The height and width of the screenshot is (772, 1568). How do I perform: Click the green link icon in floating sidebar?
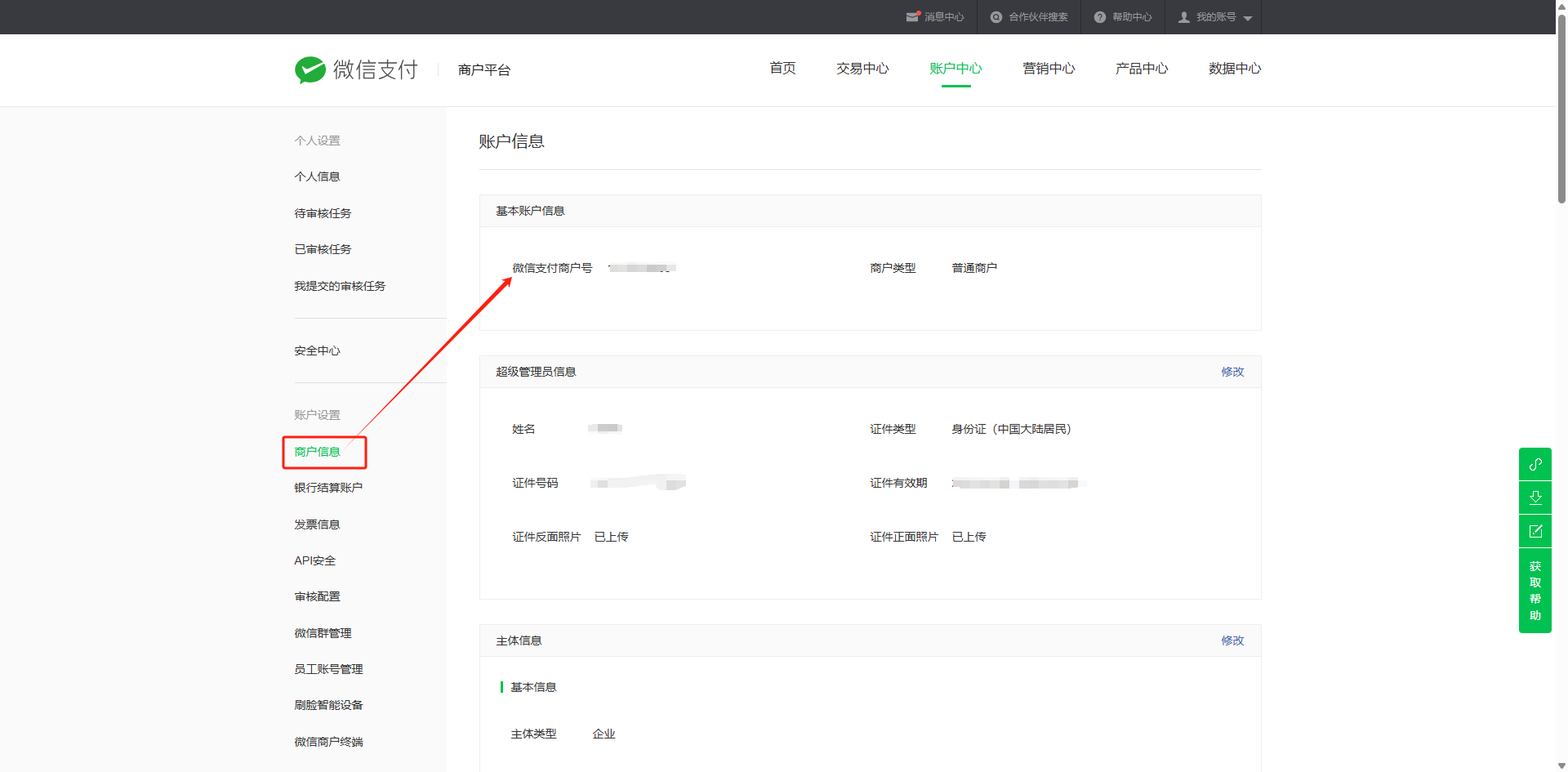pos(1535,464)
